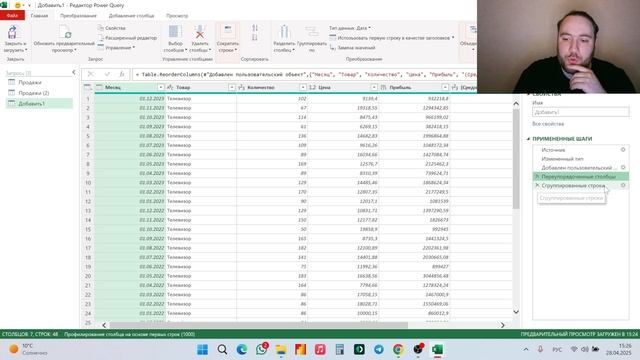Collapse the queries pane with chevron
The height and width of the screenshot is (360, 640).
point(74,72)
